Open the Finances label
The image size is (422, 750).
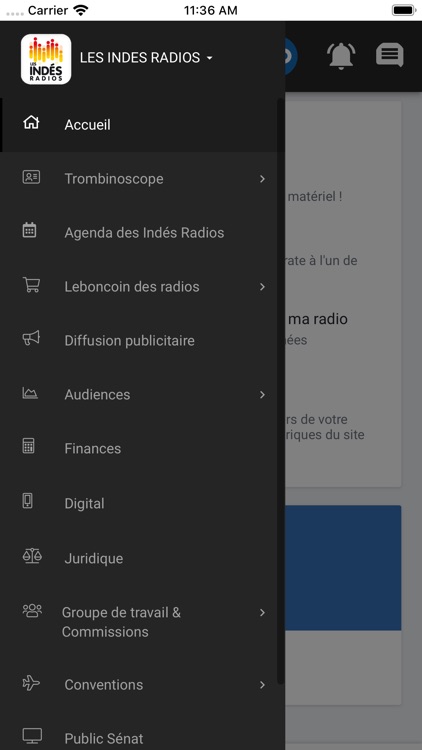pos(92,449)
